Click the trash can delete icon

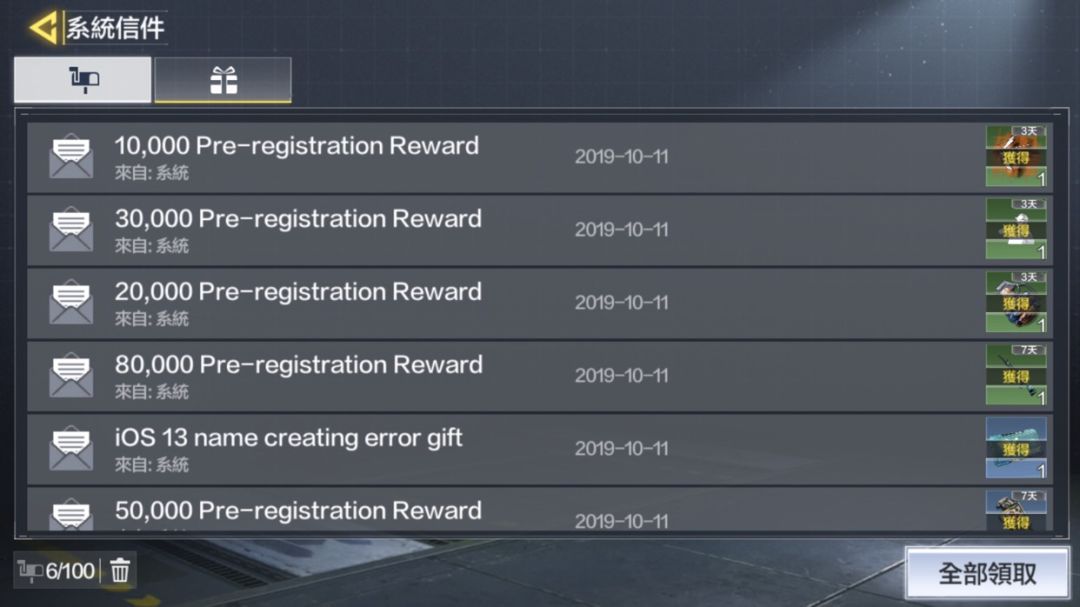pos(120,571)
